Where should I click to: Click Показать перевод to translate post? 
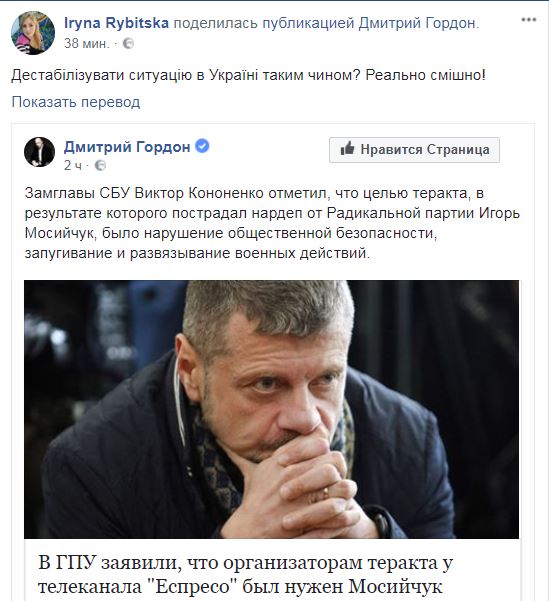click(x=76, y=102)
